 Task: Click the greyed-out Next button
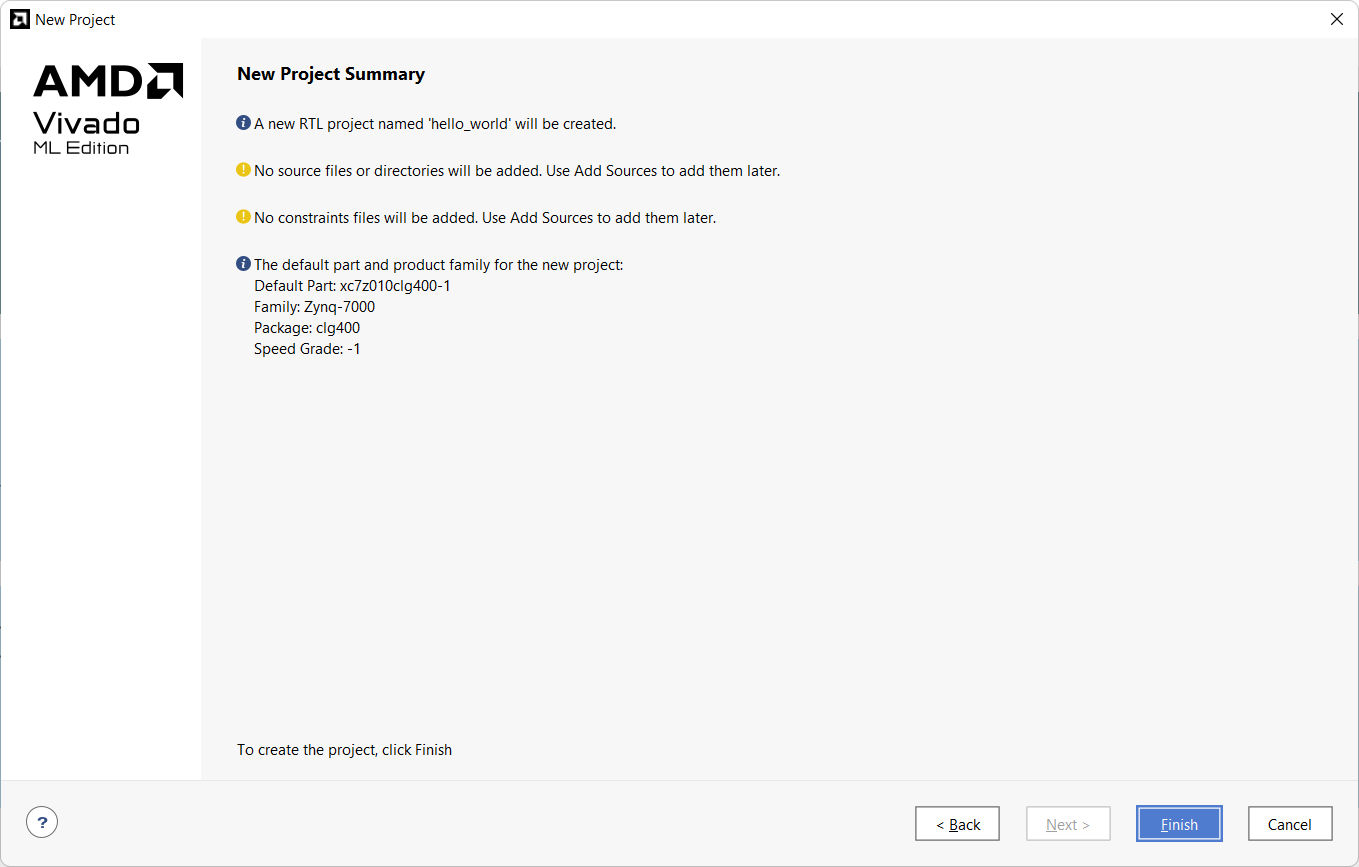click(x=1067, y=824)
